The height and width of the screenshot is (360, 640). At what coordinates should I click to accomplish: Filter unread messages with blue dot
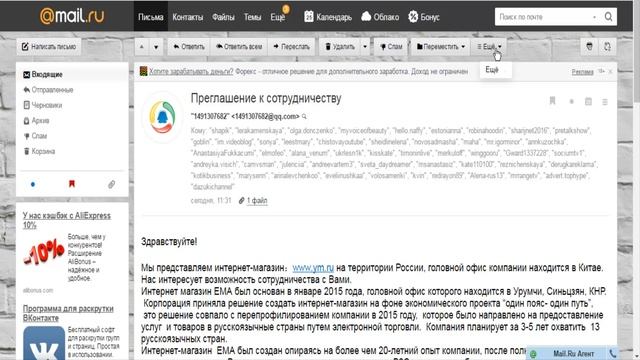tap(33, 184)
